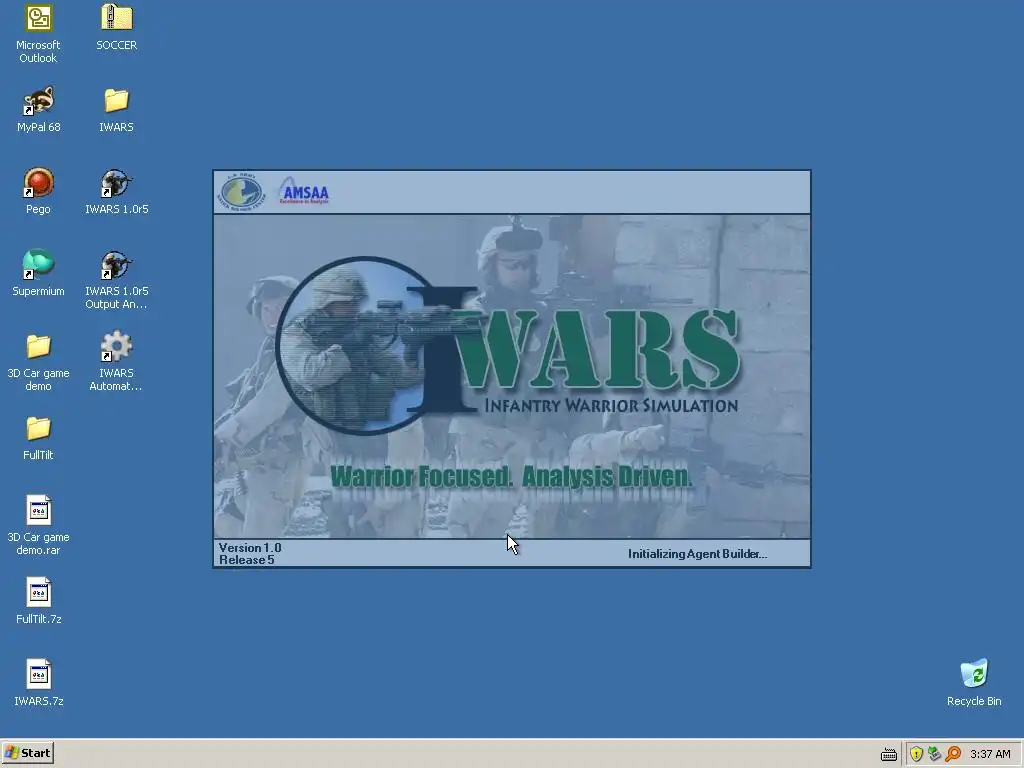
Task: Open the Windows Start menu
Action: (27, 753)
